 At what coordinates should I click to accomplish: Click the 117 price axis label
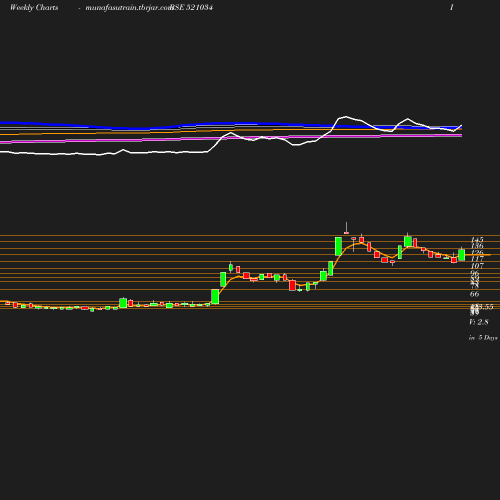click(477, 259)
